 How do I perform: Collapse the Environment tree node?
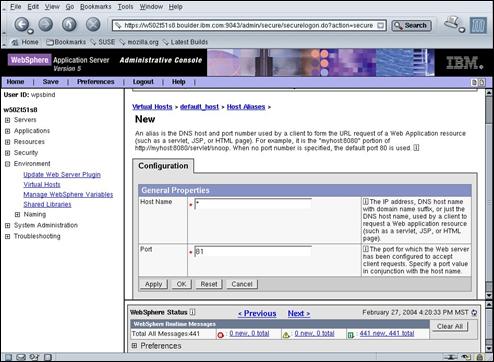click(7, 164)
